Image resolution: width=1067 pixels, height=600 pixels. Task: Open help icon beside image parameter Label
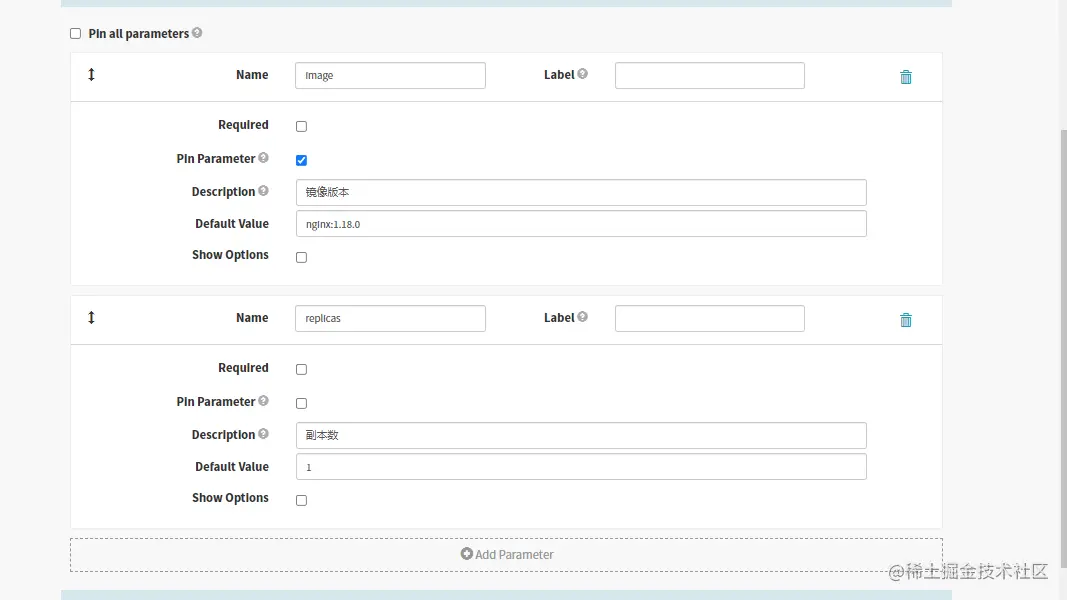(x=582, y=73)
